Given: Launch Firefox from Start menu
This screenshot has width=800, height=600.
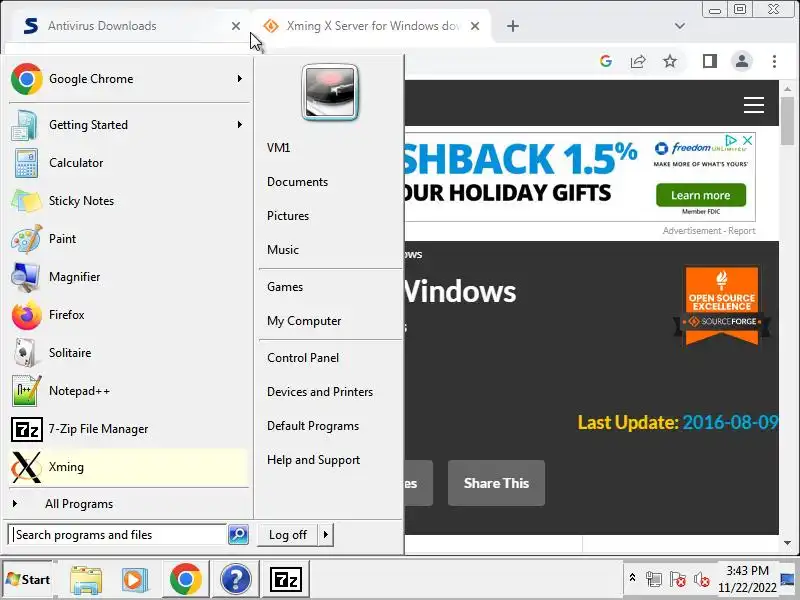Looking at the screenshot, I should click(x=129, y=315).
